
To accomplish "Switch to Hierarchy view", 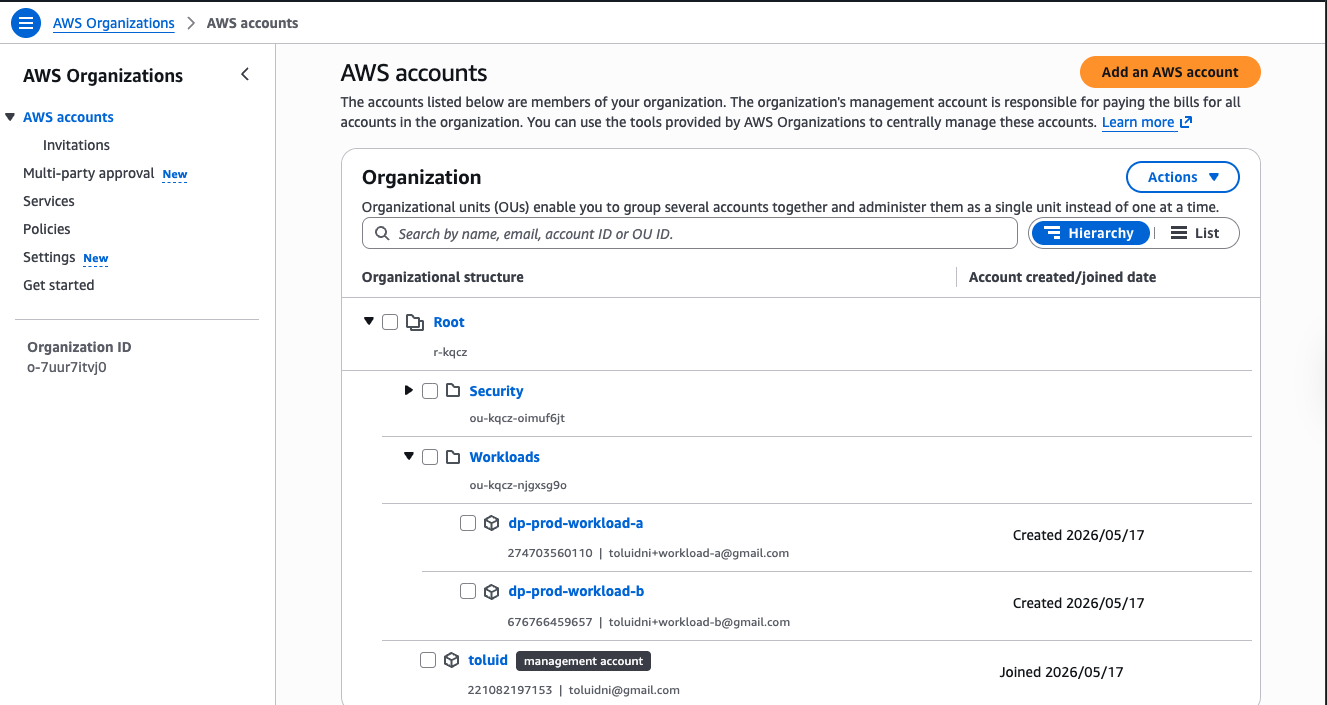I will 1090,233.
